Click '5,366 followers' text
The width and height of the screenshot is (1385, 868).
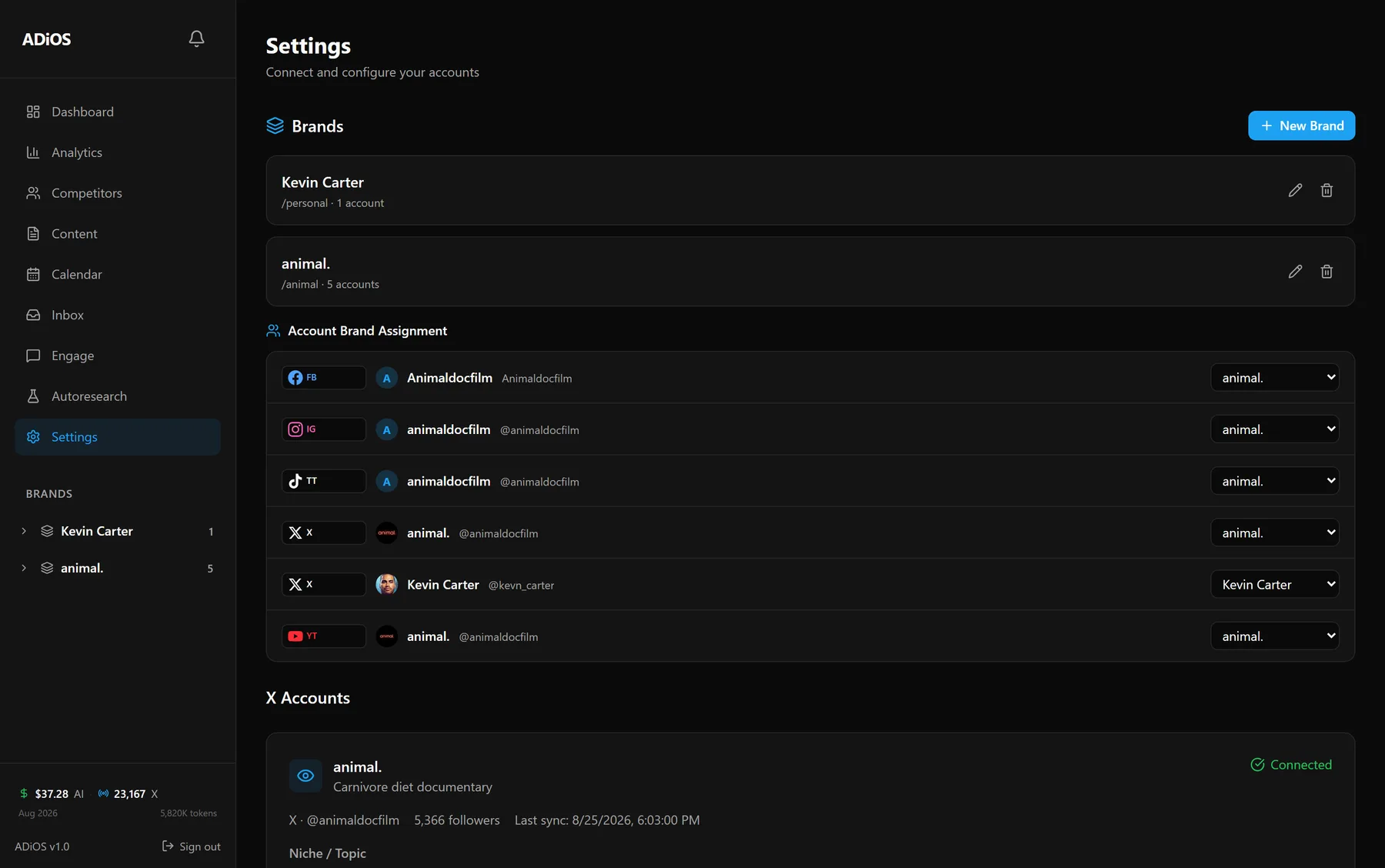tap(457, 820)
